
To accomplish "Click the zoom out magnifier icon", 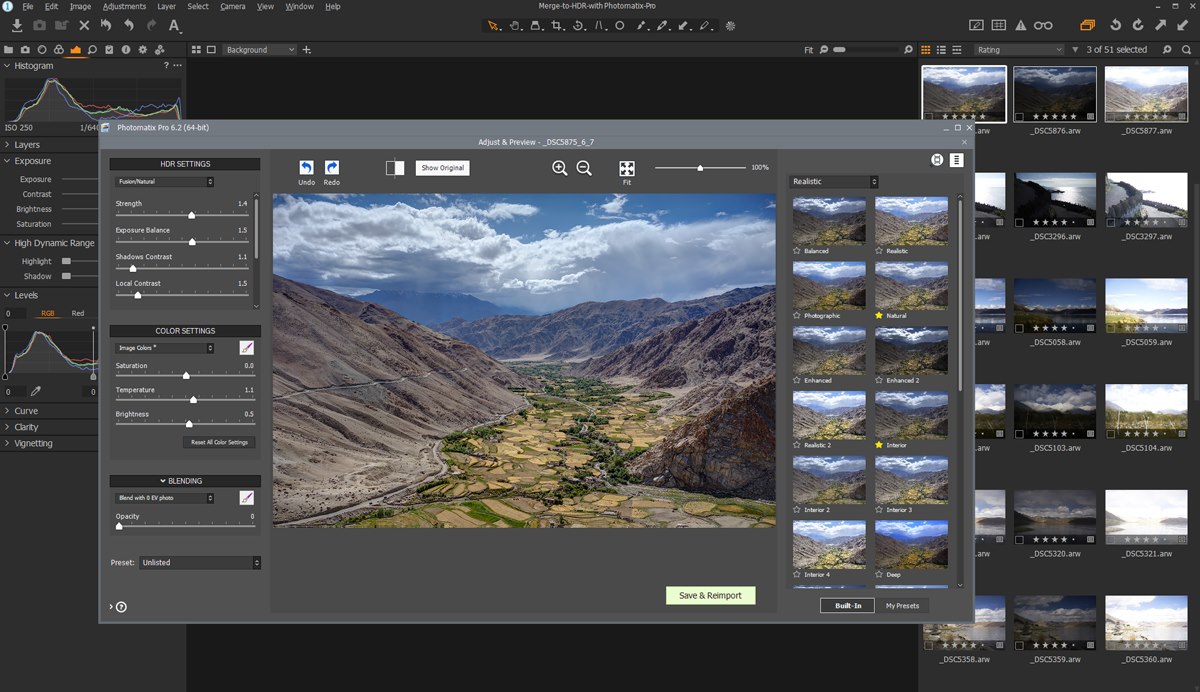I will (584, 168).
